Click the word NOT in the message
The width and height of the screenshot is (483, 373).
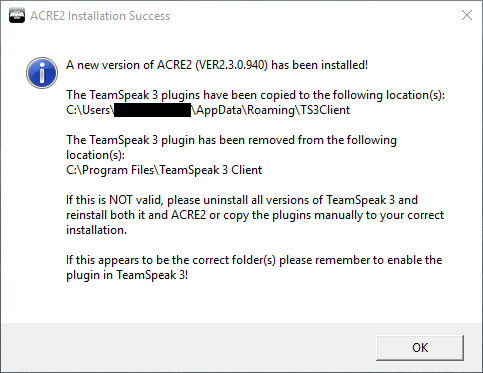(x=121, y=200)
